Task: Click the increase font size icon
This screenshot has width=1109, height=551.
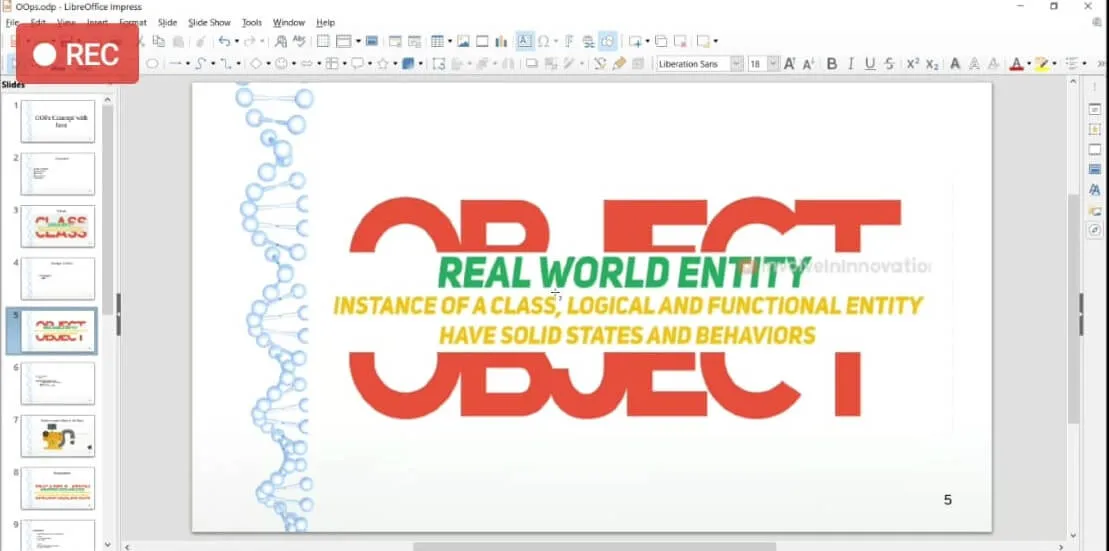Action: point(790,64)
